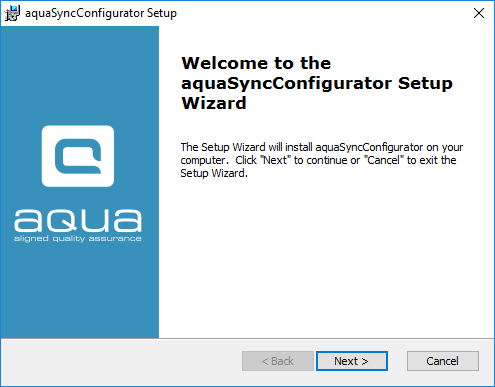The image size is (495, 387).
Task: Click the empty blue banner area below the tagline
Action: (79, 290)
